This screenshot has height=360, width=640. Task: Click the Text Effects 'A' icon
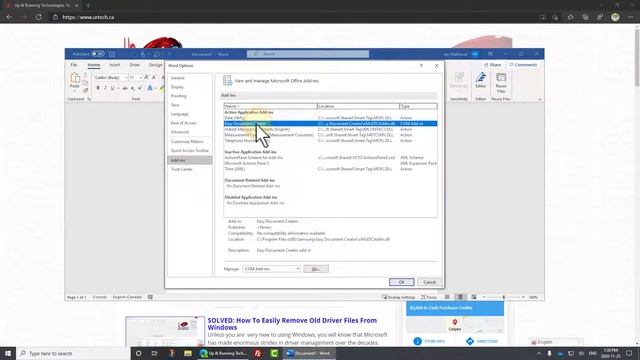(150, 88)
